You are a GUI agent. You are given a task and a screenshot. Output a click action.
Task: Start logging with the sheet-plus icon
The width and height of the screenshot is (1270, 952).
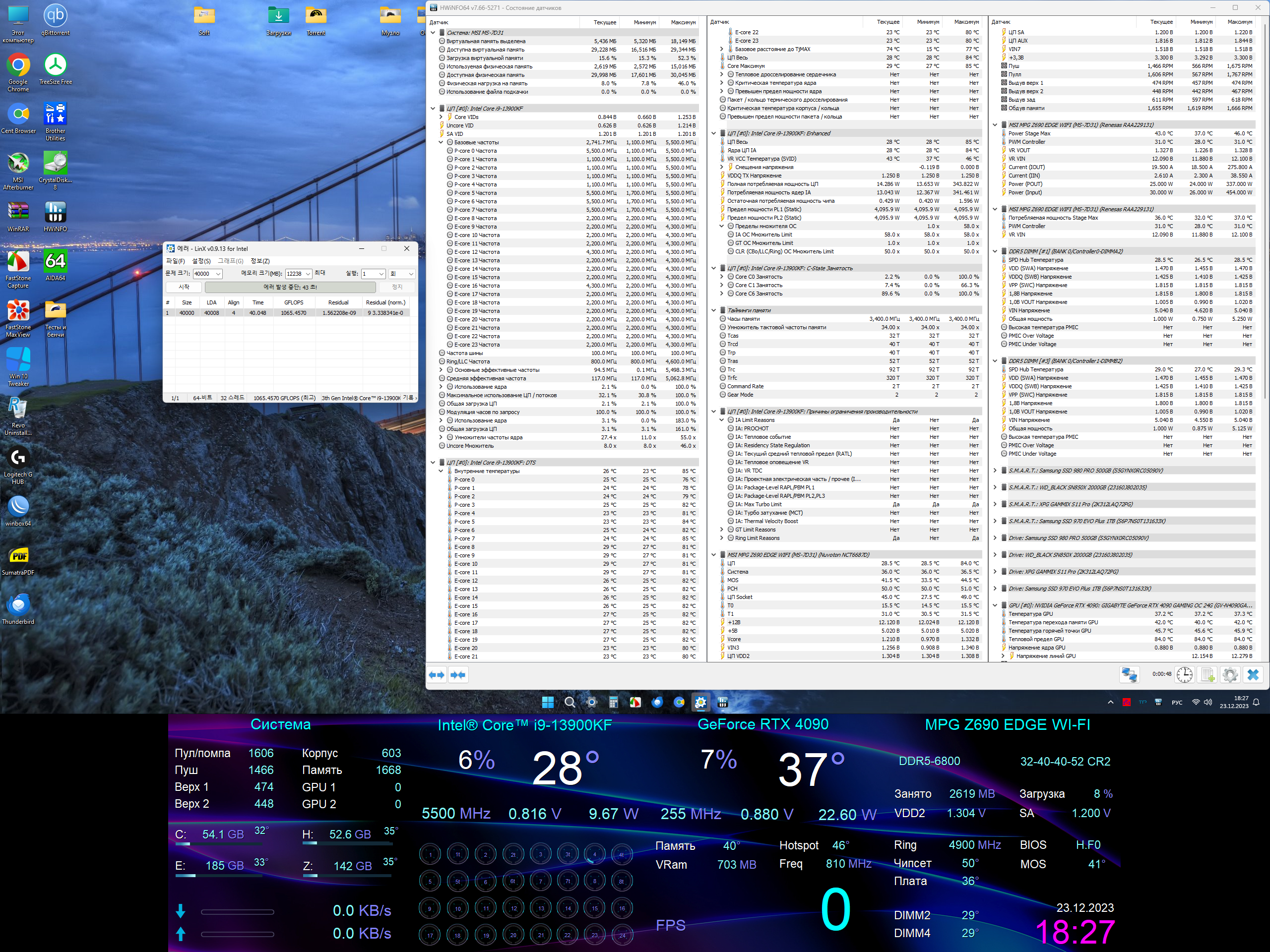pos(1207,675)
